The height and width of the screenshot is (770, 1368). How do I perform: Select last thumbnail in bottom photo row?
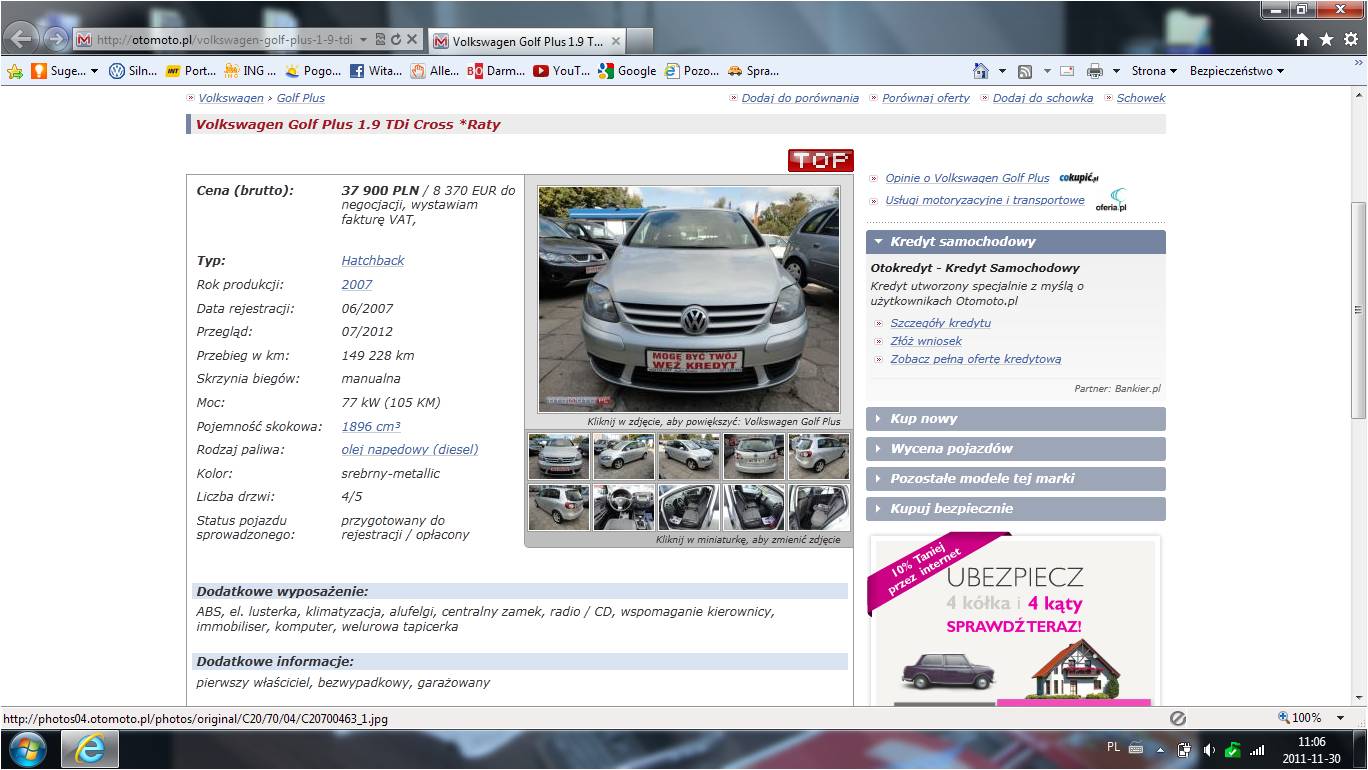click(x=818, y=507)
